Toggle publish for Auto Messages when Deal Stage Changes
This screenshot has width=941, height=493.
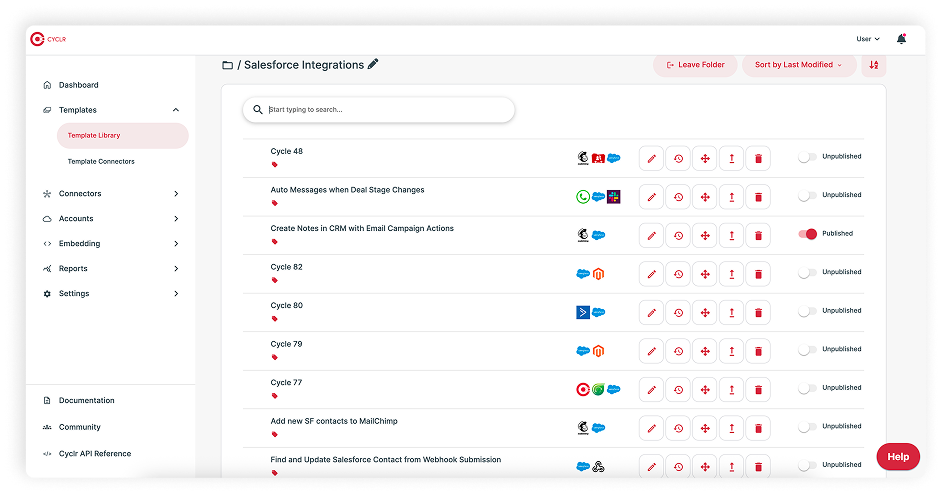pyautogui.click(x=807, y=195)
